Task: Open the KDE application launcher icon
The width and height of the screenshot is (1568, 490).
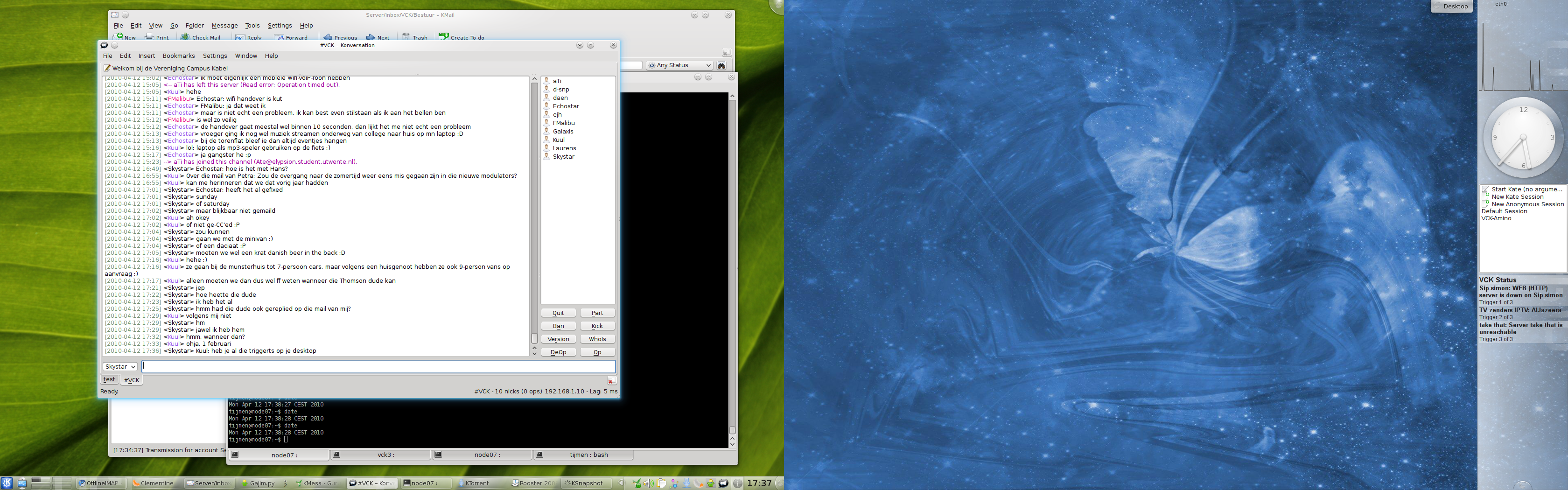Action: click(x=7, y=483)
